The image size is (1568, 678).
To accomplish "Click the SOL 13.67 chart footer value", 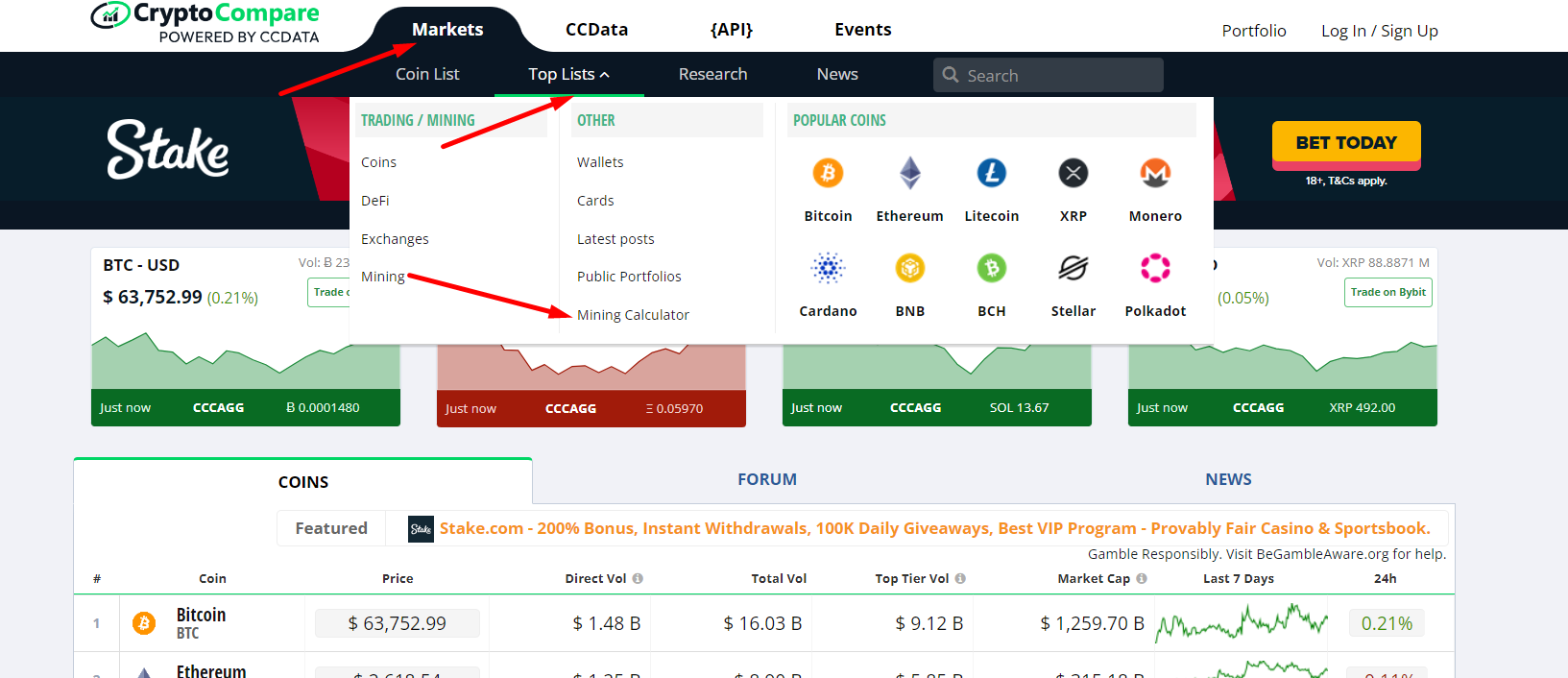I will 1019,407.
